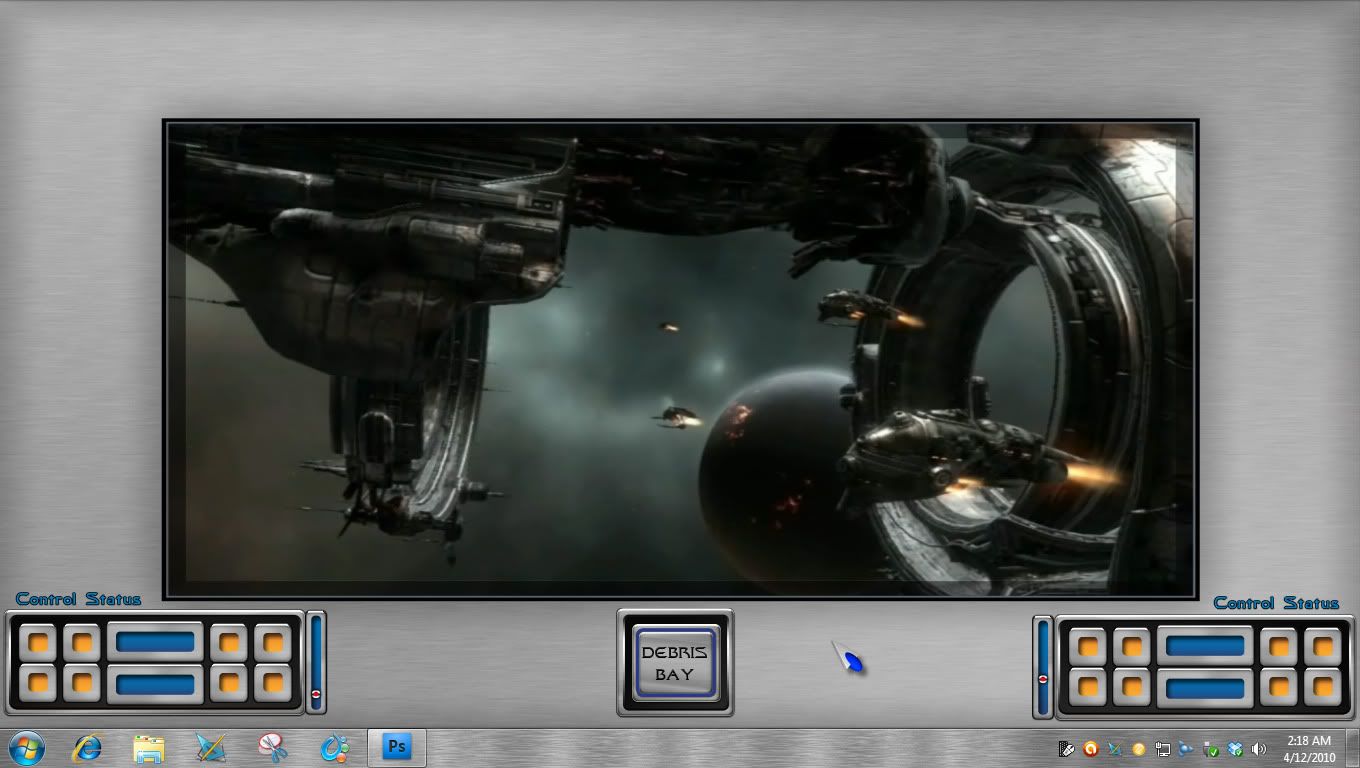Toggle second top-row orange button, left panel
Screen dimensions: 1360x768
pos(82,642)
